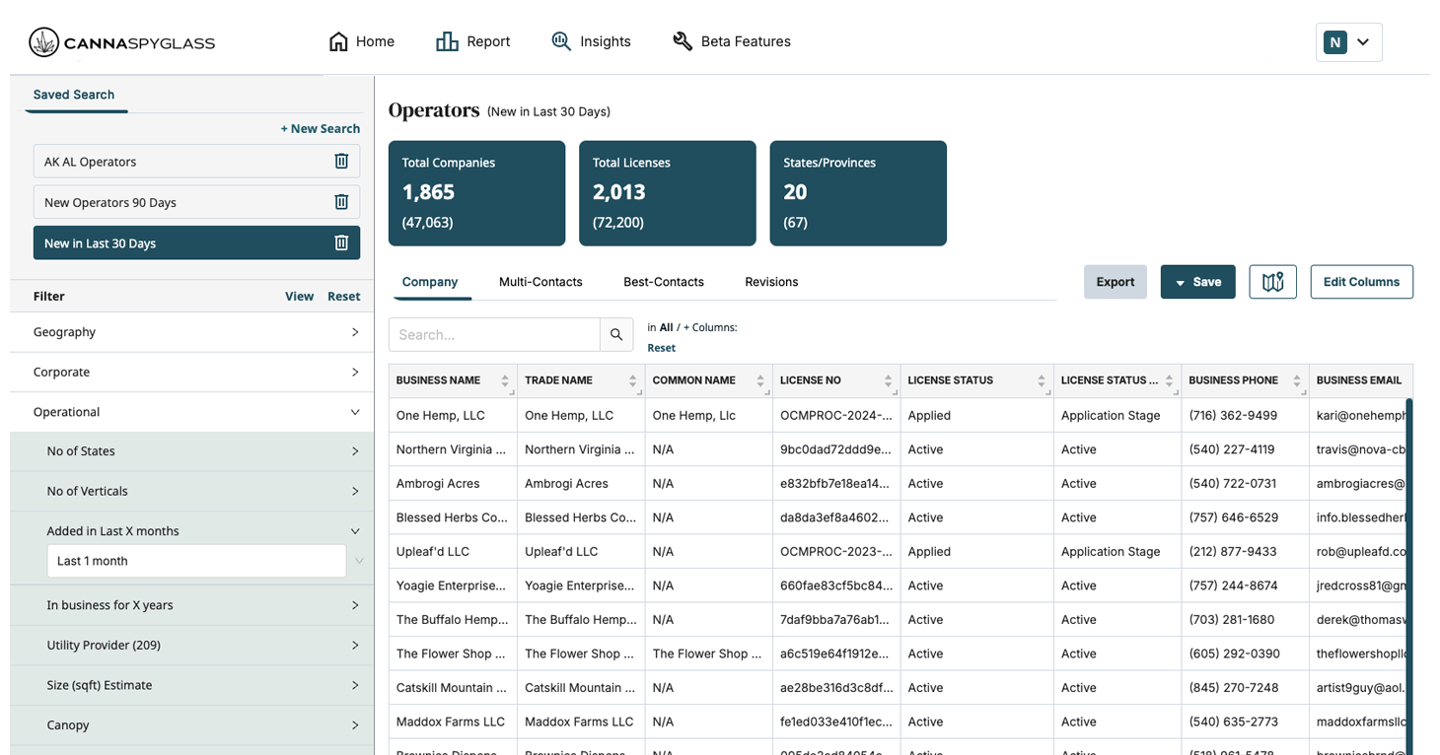
Task: Click phone number (605) 292-0390
Action: tap(1234, 653)
